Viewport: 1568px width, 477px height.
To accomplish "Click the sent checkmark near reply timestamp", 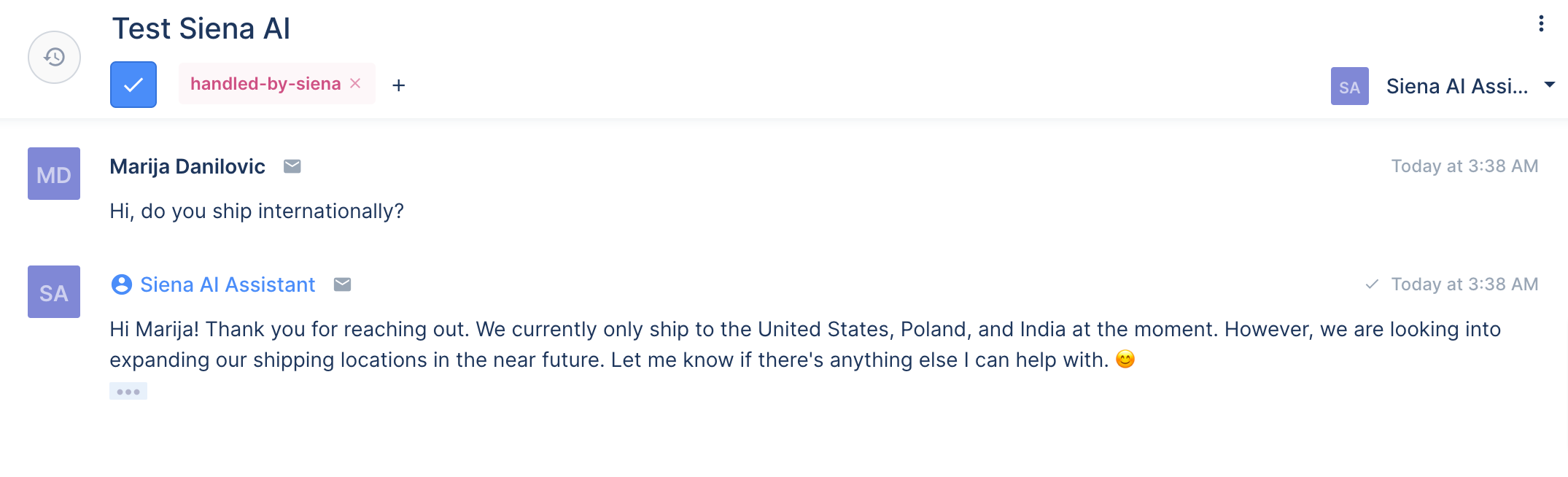I will 1372,284.
